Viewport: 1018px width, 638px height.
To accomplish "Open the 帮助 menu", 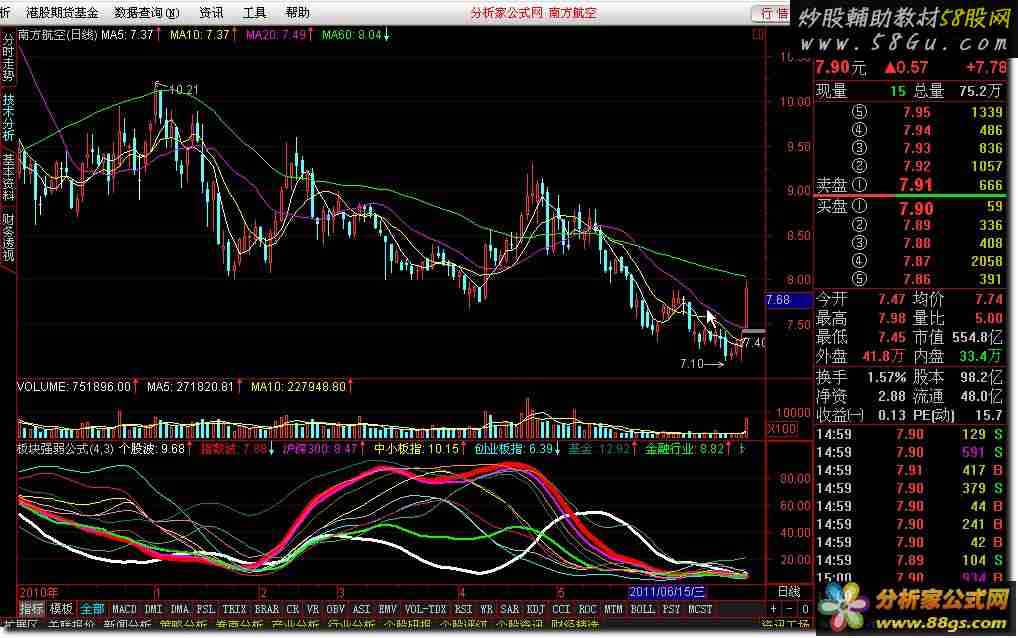I will 297,12.
